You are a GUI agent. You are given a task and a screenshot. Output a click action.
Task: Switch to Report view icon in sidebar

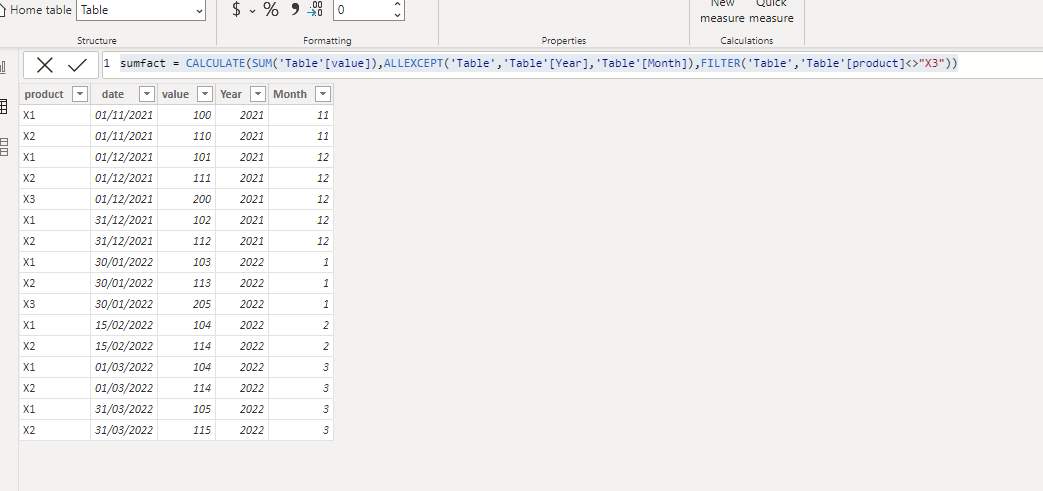pyautogui.click(x=3, y=67)
